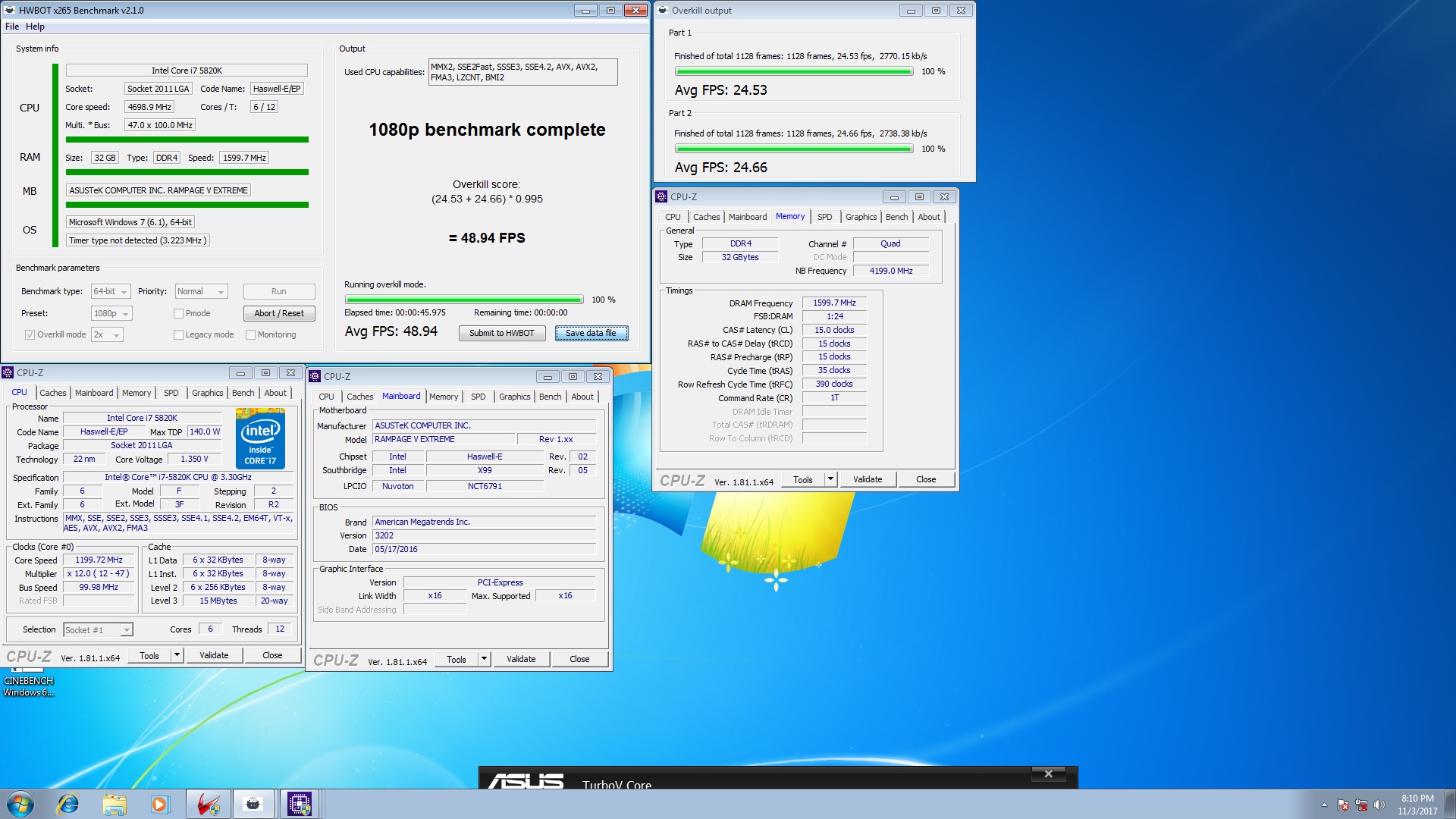
Task: Click the Running overkill mode progress bar
Action: coord(464,300)
